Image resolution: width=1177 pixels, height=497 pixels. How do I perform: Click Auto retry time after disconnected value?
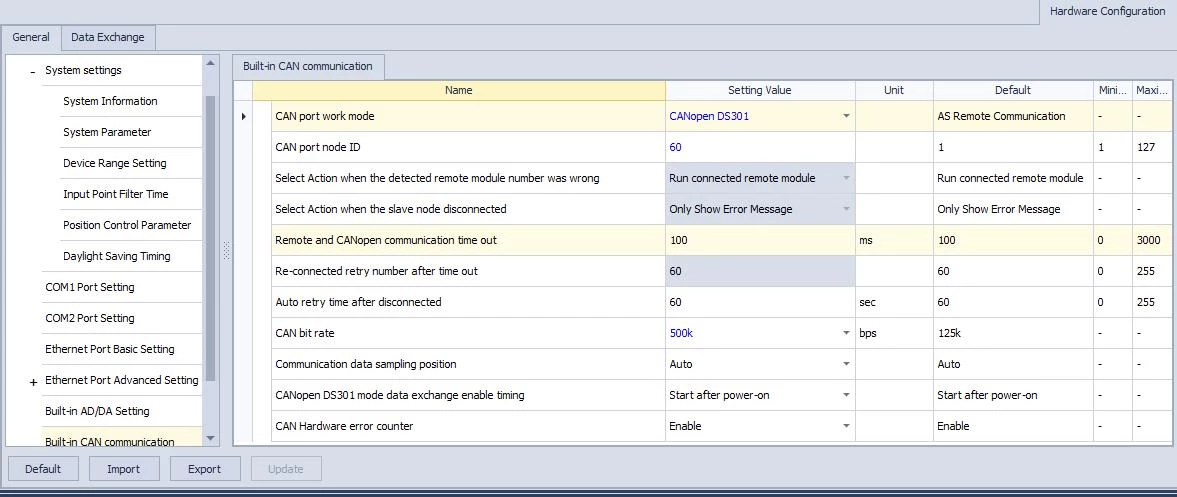pos(759,302)
